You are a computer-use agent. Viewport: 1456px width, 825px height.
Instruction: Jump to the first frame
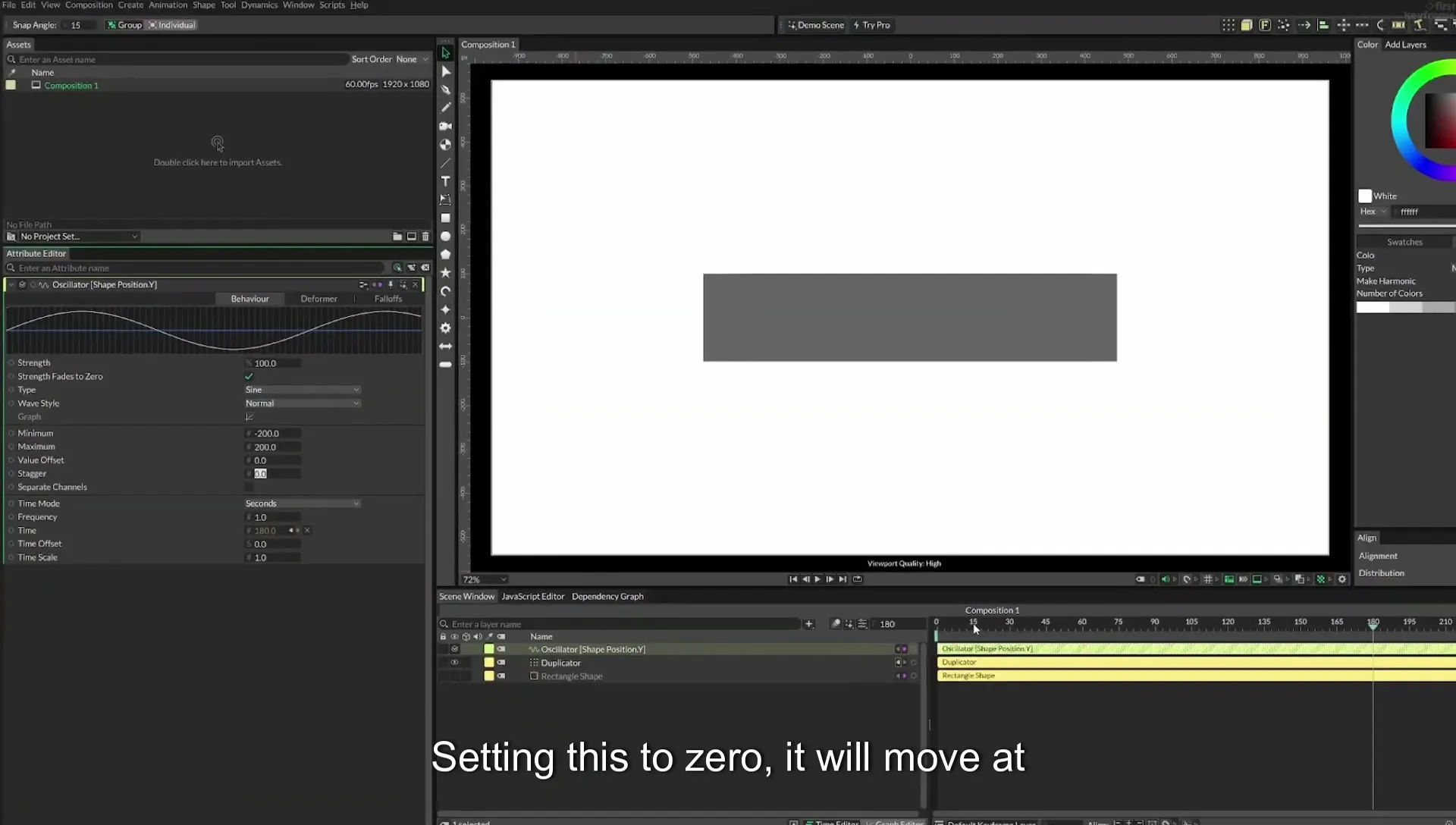(x=793, y=579)
